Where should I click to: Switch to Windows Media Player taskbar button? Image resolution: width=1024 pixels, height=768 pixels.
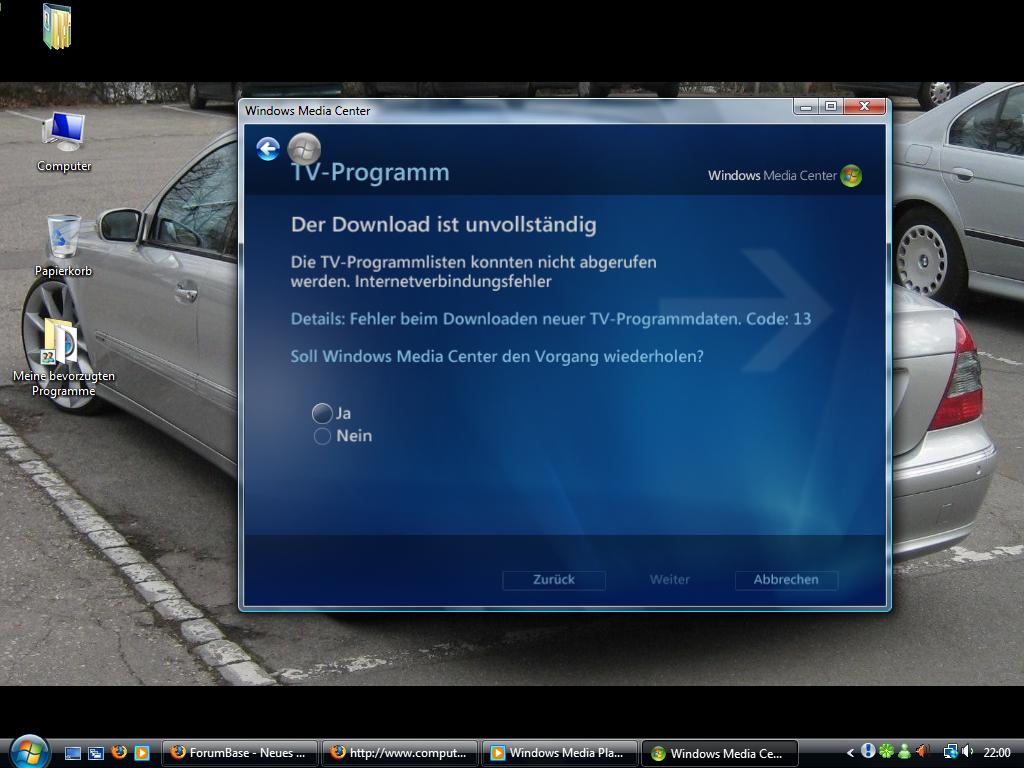560,753
